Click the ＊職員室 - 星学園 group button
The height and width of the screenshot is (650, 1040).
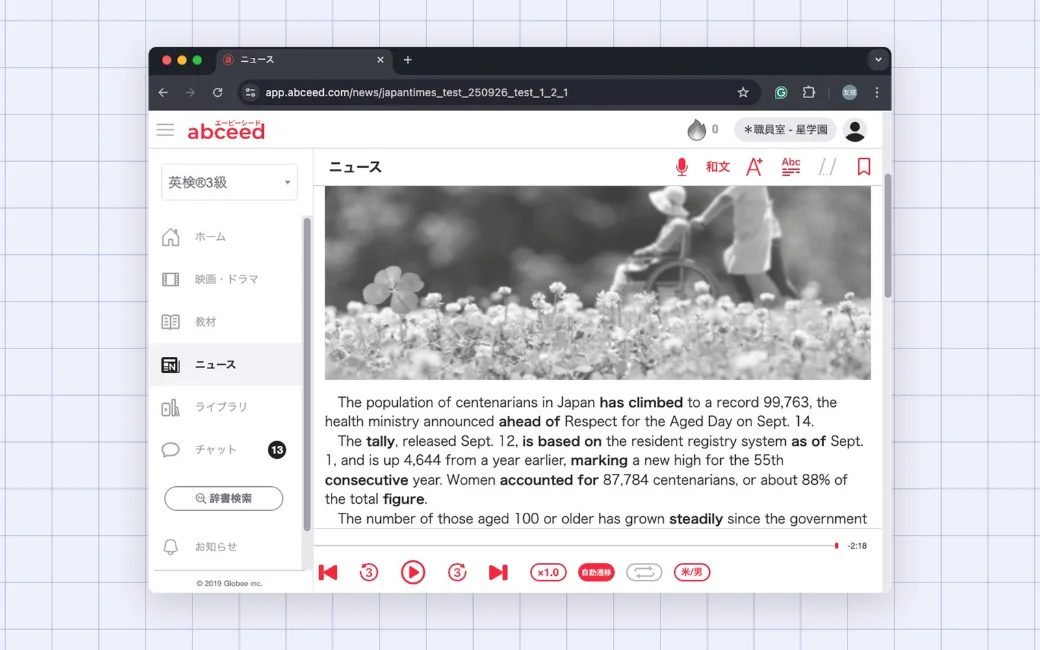tap(785, 130)
